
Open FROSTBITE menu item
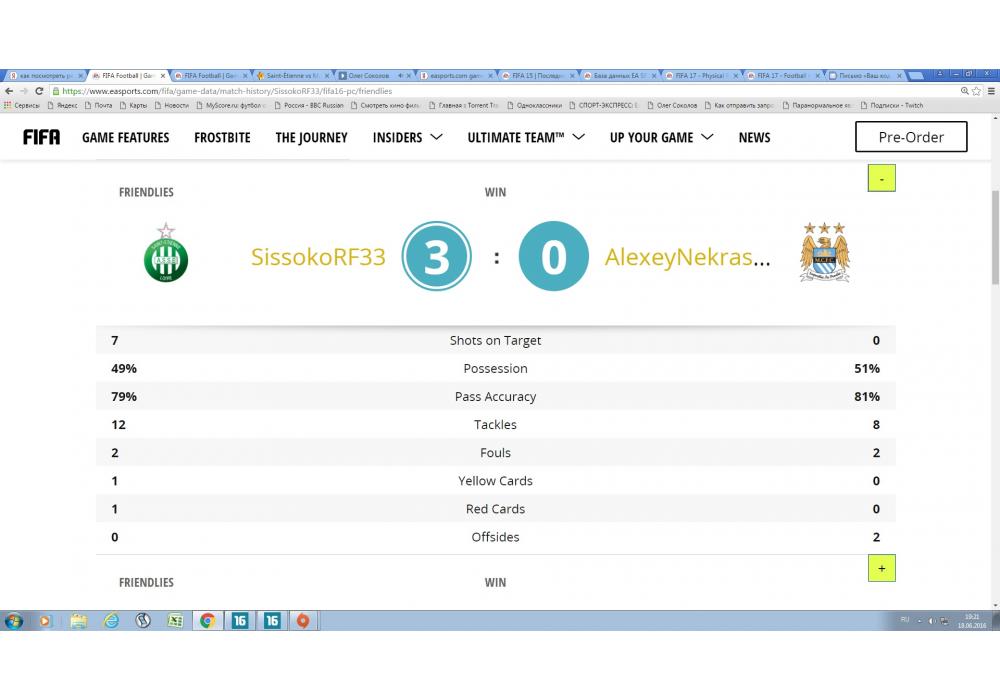coord(222,138)
